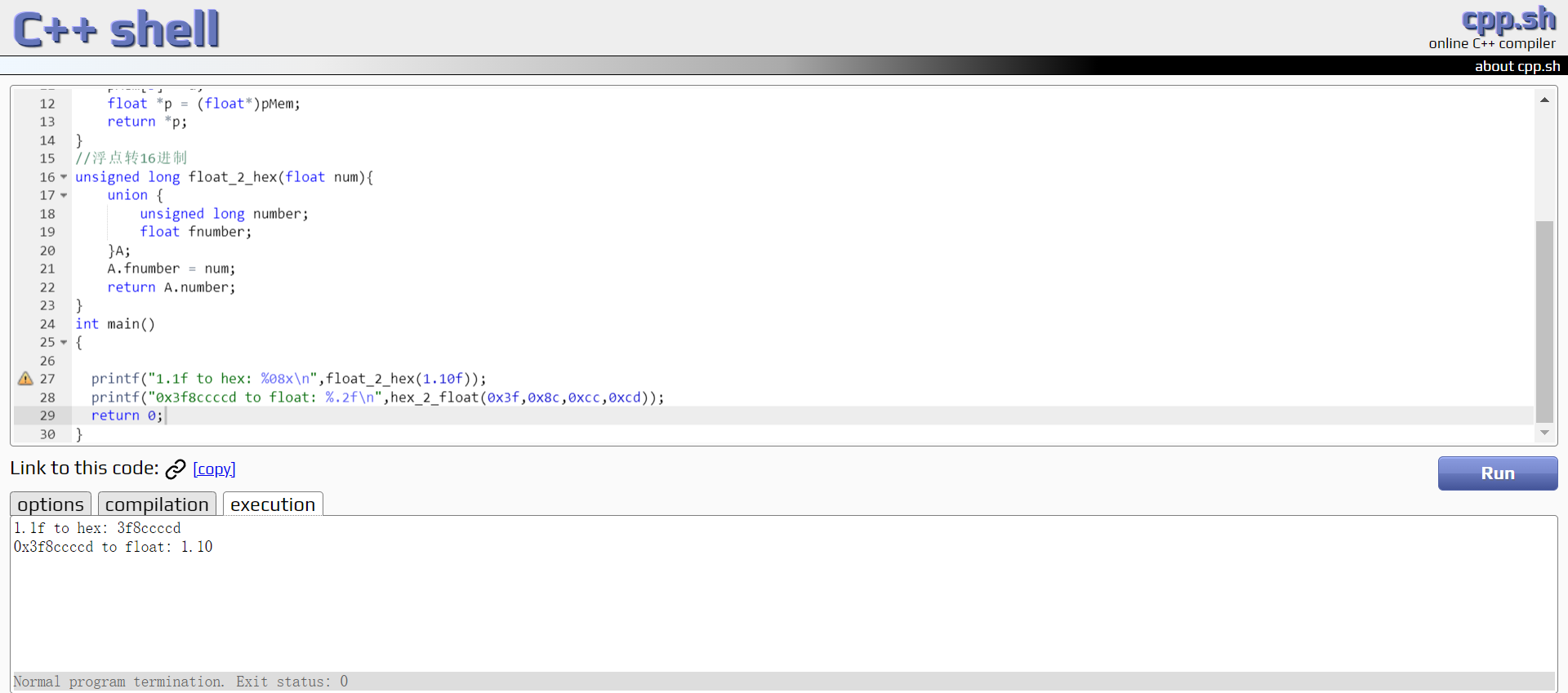Image resolution: width=1568 pixels, height=693 pixels.
Task: Select the execution tab
Action: pyautogui.click(x=273, y=504)
